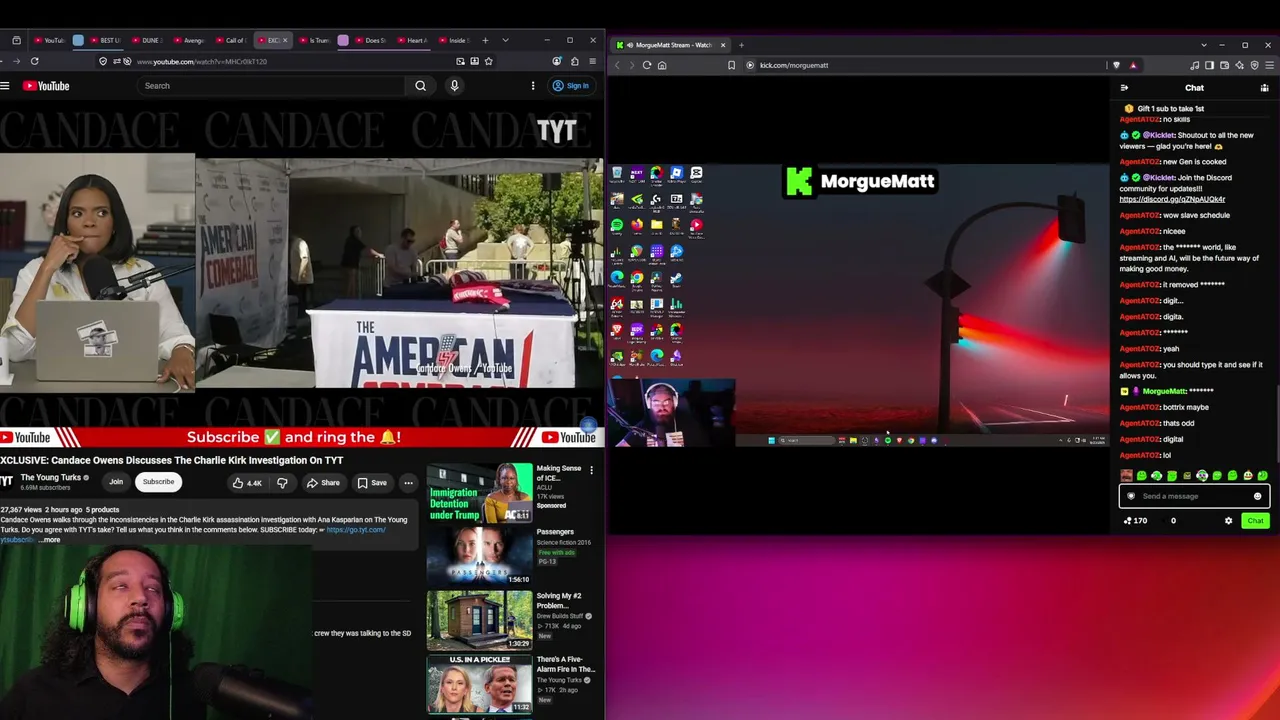The image size is (1280, 720).
Task: Reload the Kick page
Action: [x=647, y=65]
